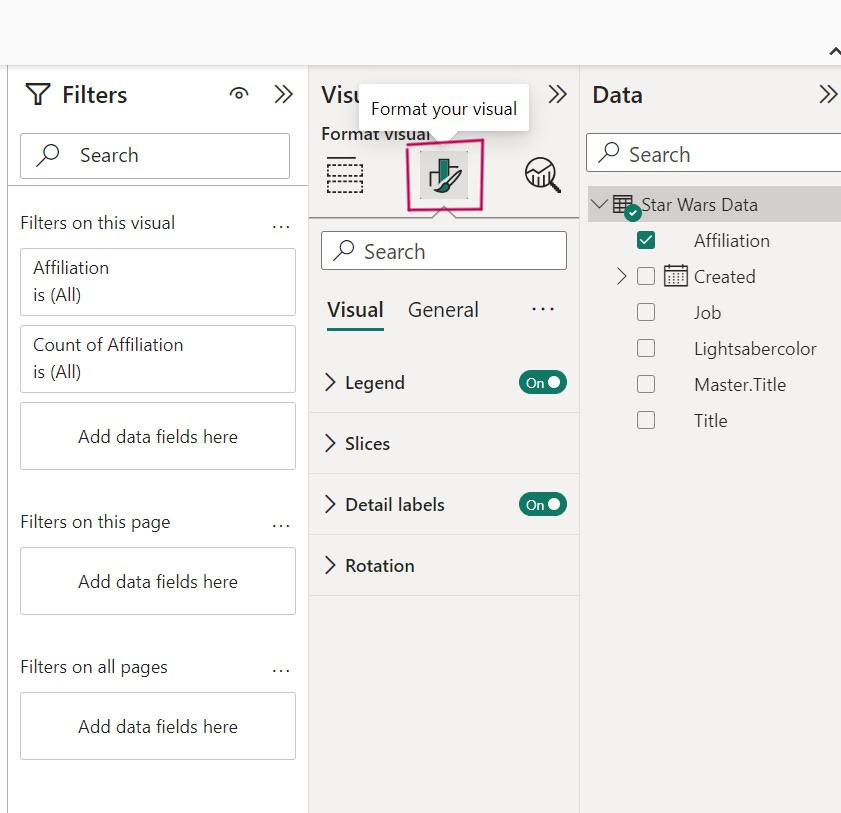This screenshot has height=813, width=841.
Task: Collapse the Visualizations pane double chevron
Action: (557, 94)
